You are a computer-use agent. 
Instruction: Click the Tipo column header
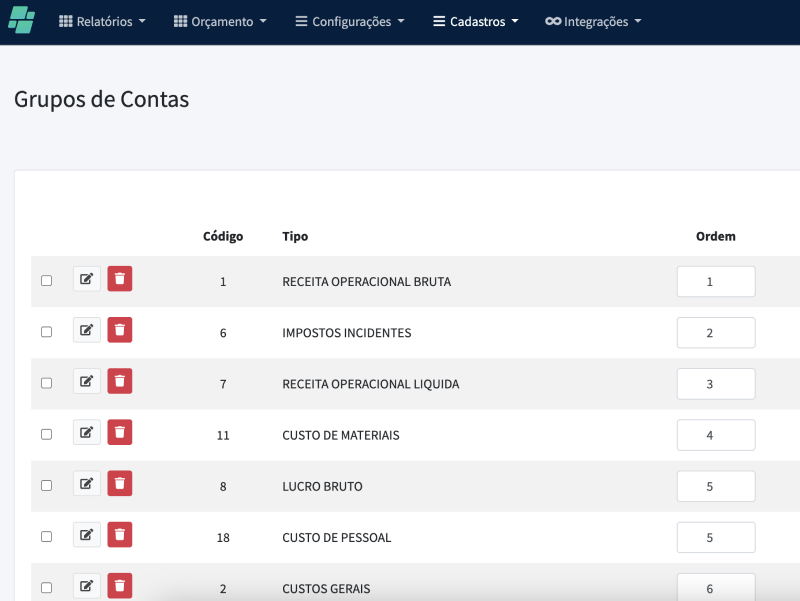pos(295,237)
